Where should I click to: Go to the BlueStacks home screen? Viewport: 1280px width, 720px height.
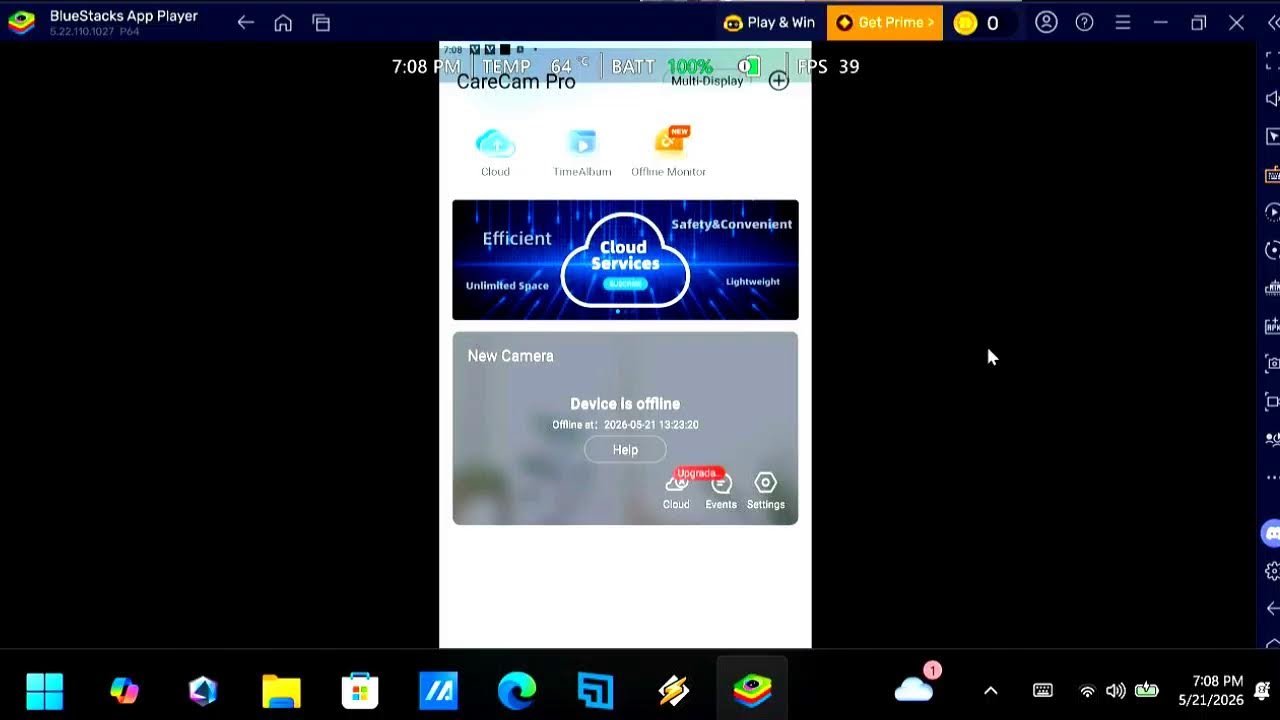pos(283,23)
